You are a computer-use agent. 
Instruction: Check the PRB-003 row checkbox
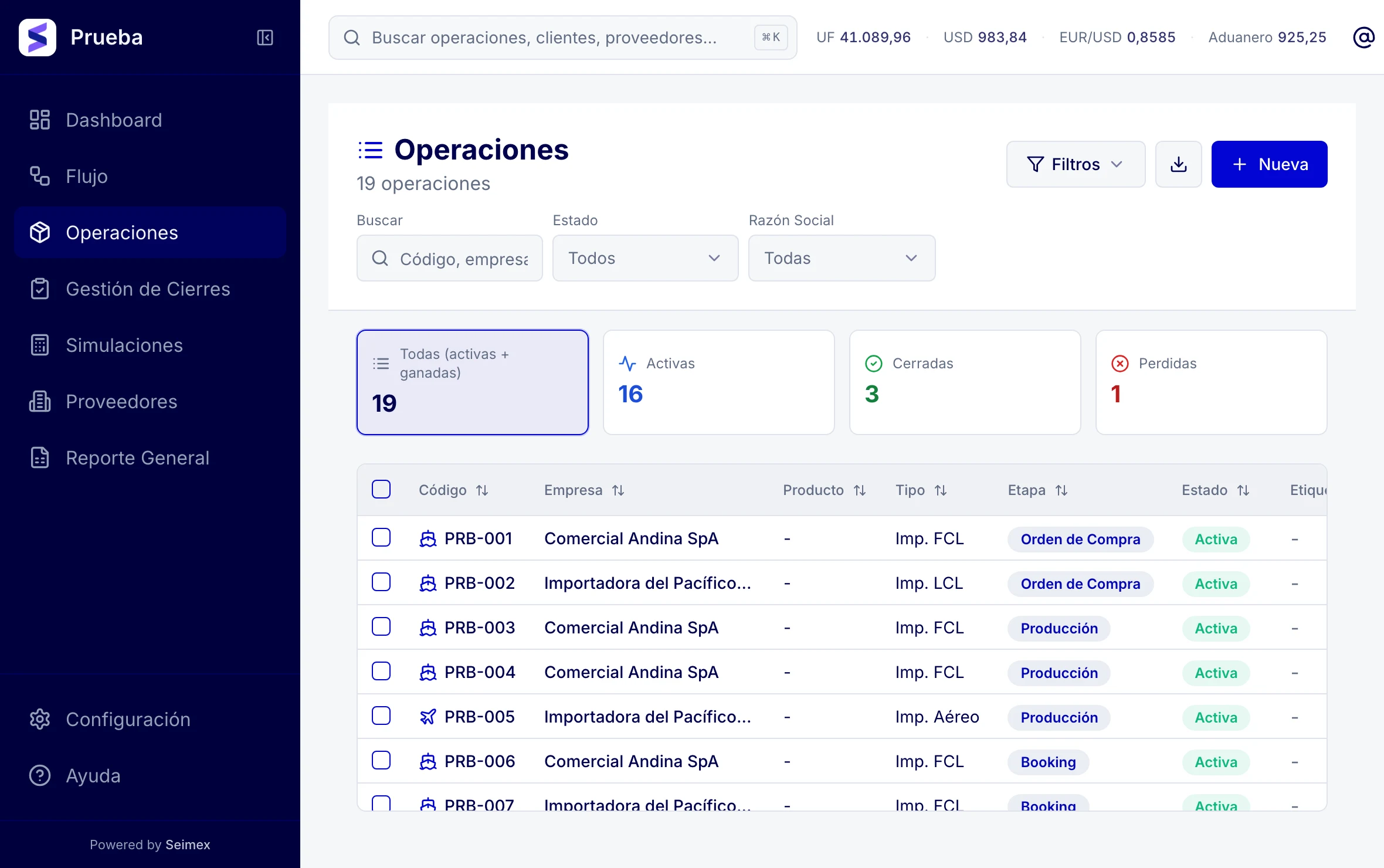click(x=381, y=626)
